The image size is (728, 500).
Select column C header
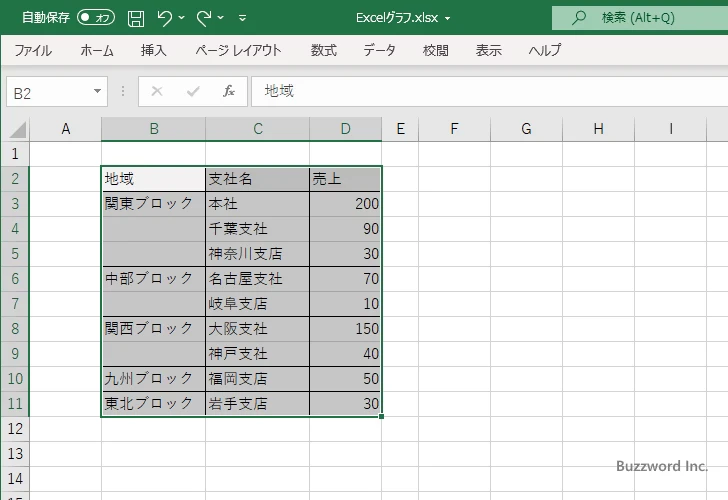click(x=258, y=129)
